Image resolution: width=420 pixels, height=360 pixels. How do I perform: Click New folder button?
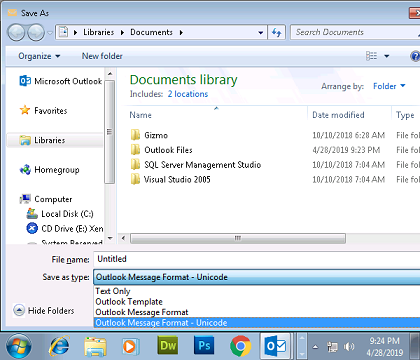point(102,56)
